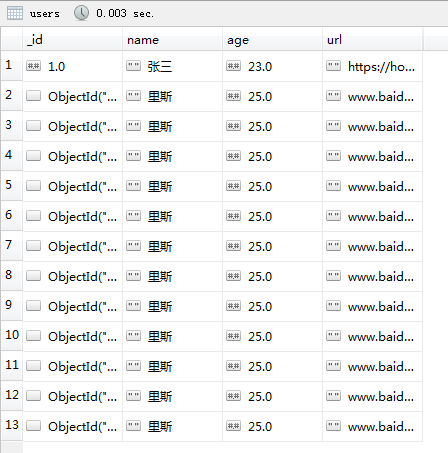Click the string icon by url in row 2

pos(333,96)
